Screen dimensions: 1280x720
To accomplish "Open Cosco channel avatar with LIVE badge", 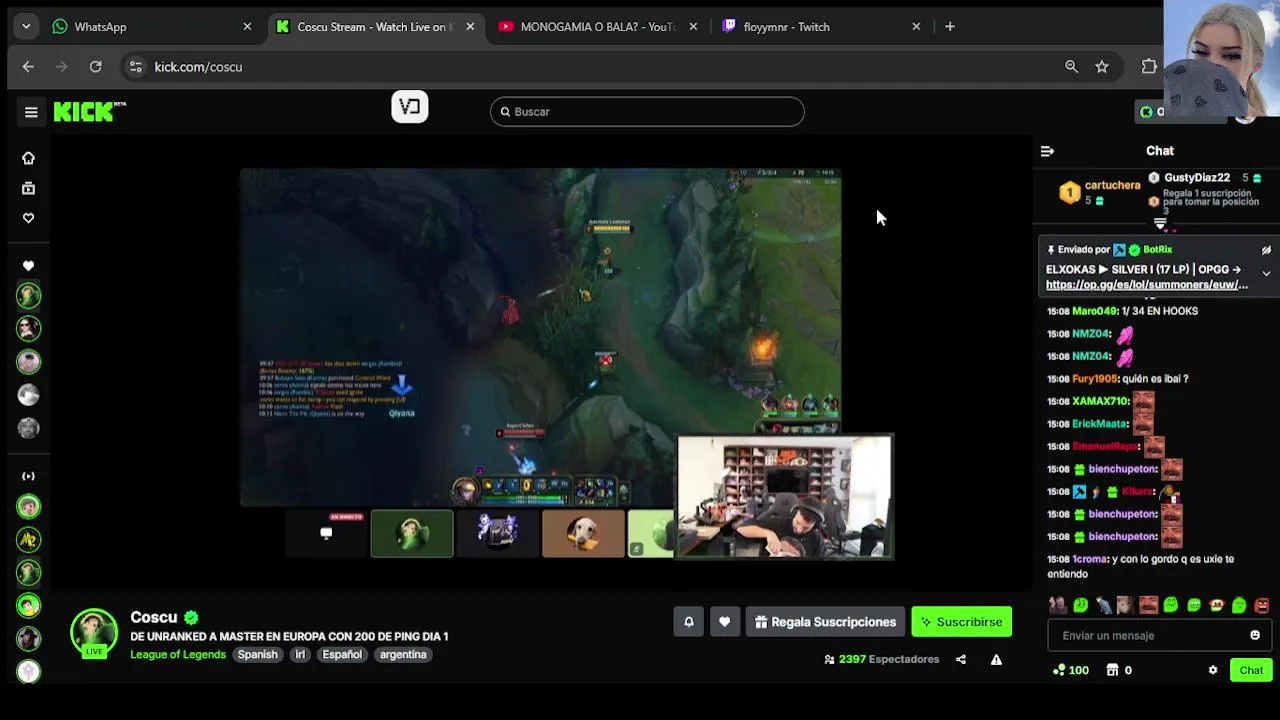I will click(94, 634).
